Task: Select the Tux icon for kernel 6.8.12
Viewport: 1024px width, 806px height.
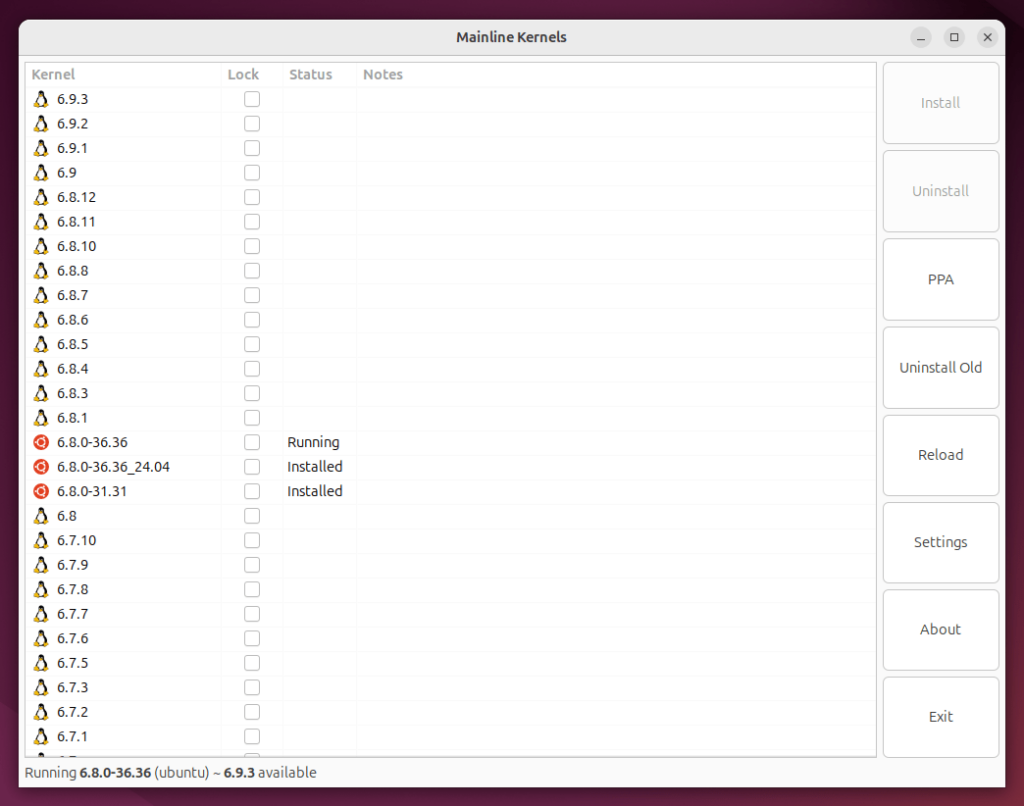Action: pos(41,197)
